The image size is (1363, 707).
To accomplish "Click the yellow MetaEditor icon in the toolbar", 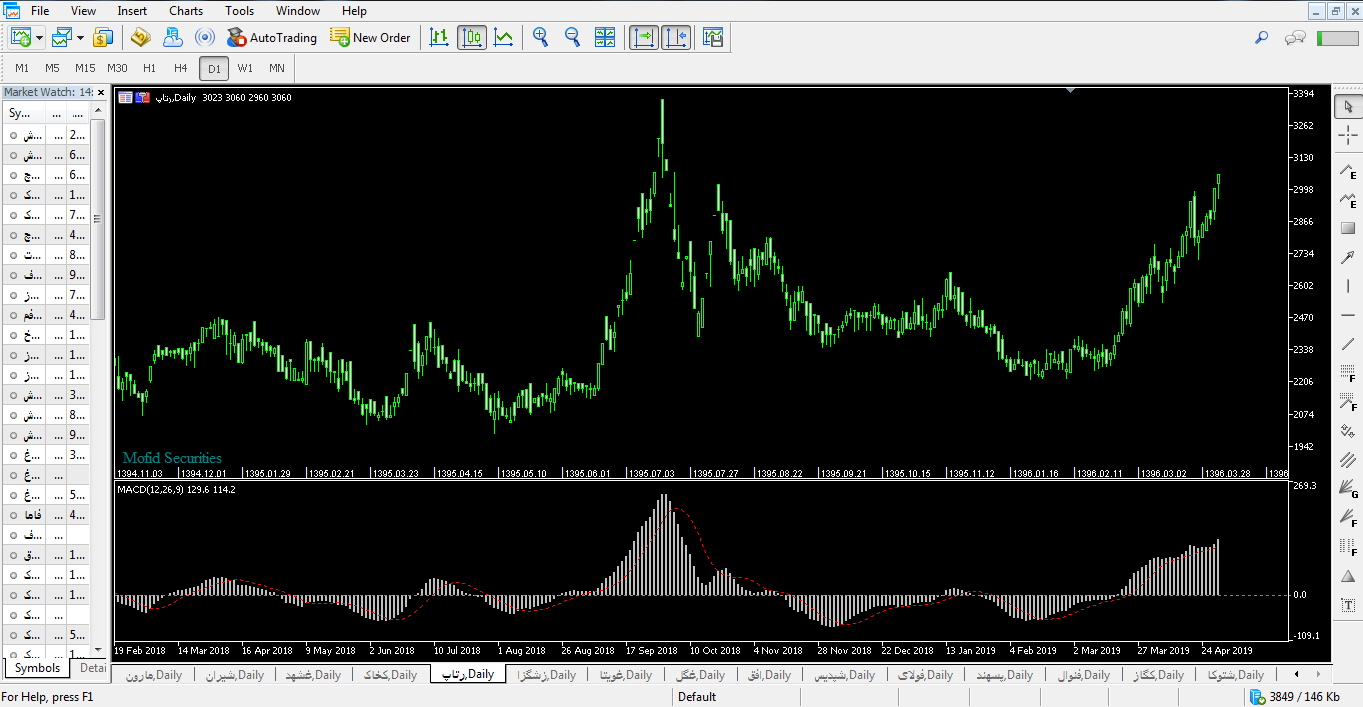I will tap(141, 38).
